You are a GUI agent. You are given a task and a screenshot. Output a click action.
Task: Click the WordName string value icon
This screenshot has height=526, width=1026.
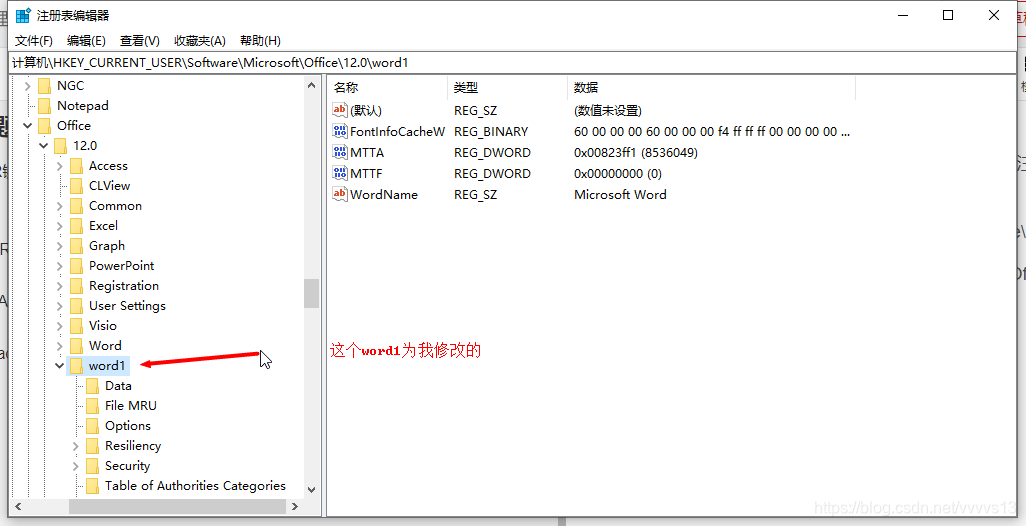click(x=340, y=194)
